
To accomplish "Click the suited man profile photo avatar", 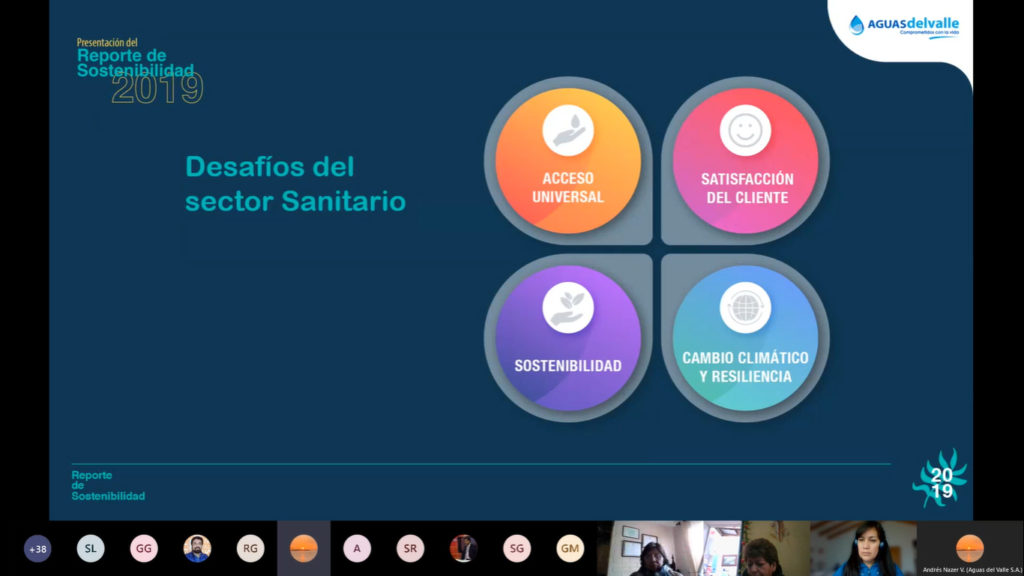I will pyautogui.click(x=463, y=548).
